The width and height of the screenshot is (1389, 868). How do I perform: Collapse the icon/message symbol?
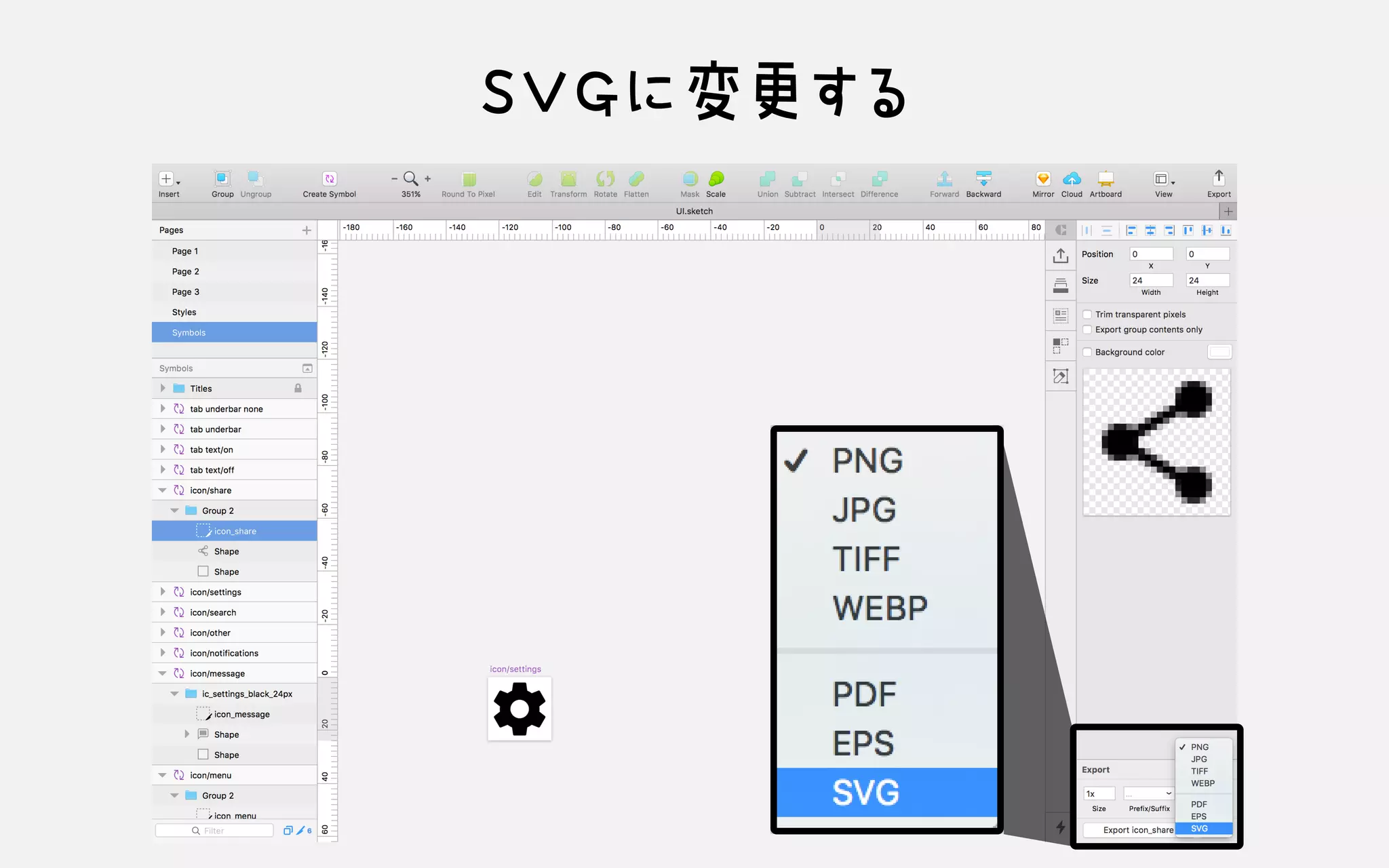163,673
